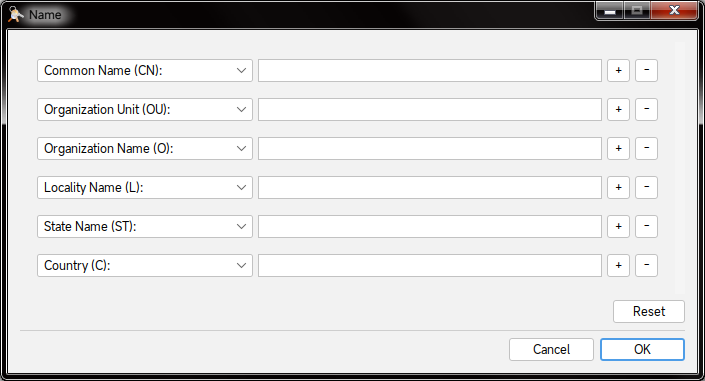Viewport: 705px width, 381px height.
Task: Confirm with the OK button
Action: tap(643, 350)
